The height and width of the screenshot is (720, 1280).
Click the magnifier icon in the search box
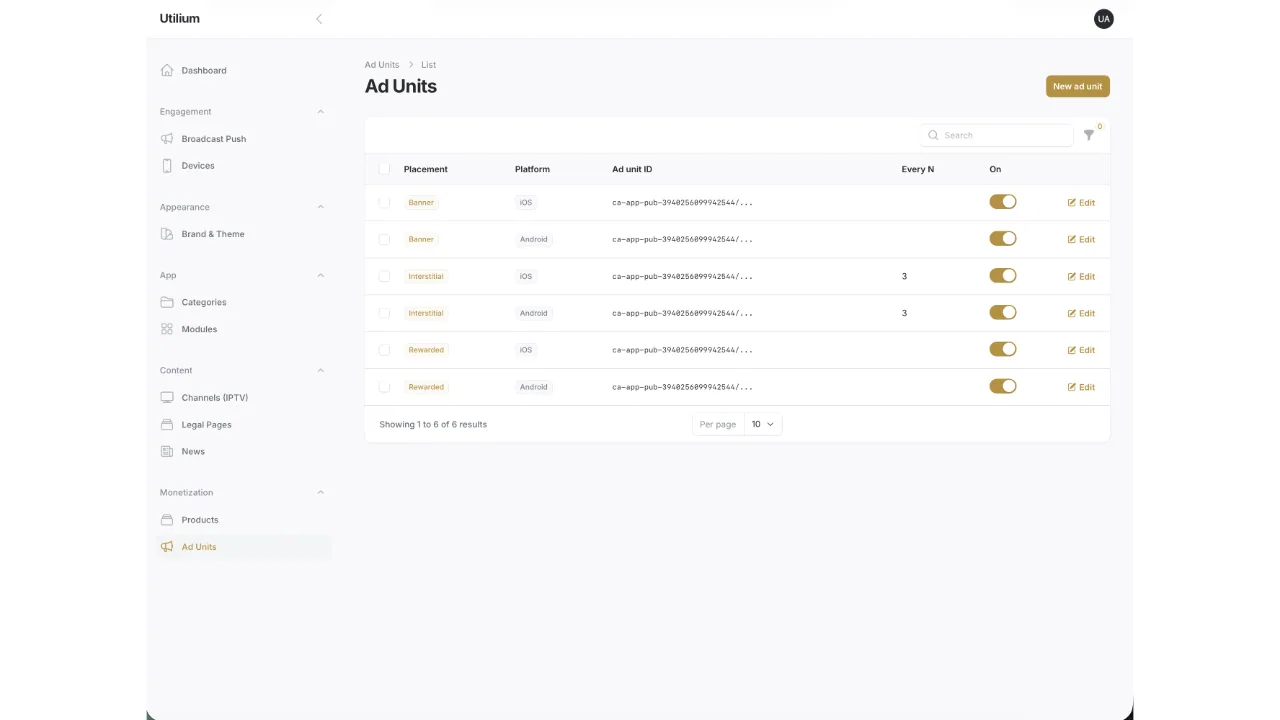tap(933, 135)
